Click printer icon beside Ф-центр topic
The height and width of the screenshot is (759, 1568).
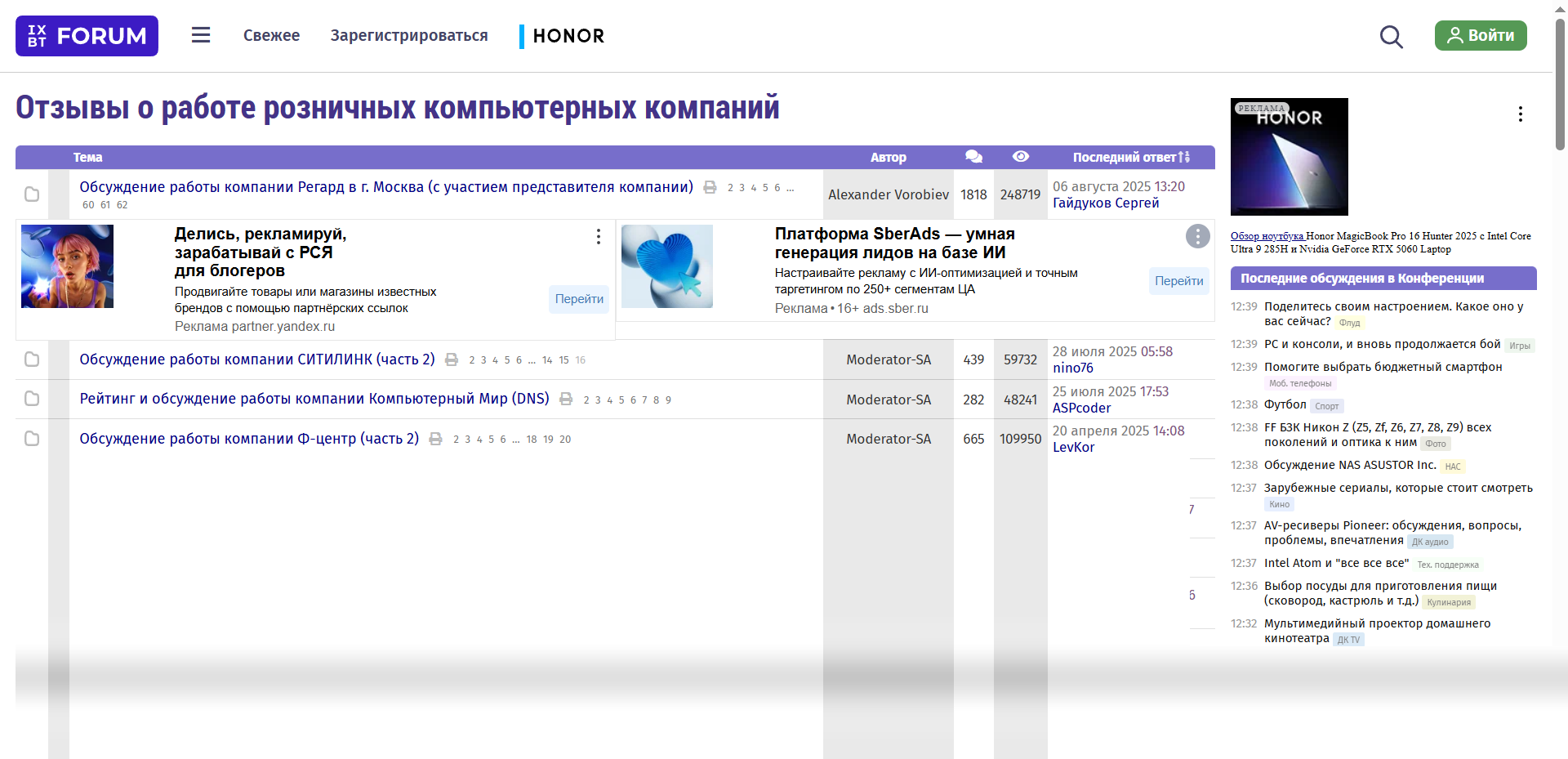[x=436, y=439]
